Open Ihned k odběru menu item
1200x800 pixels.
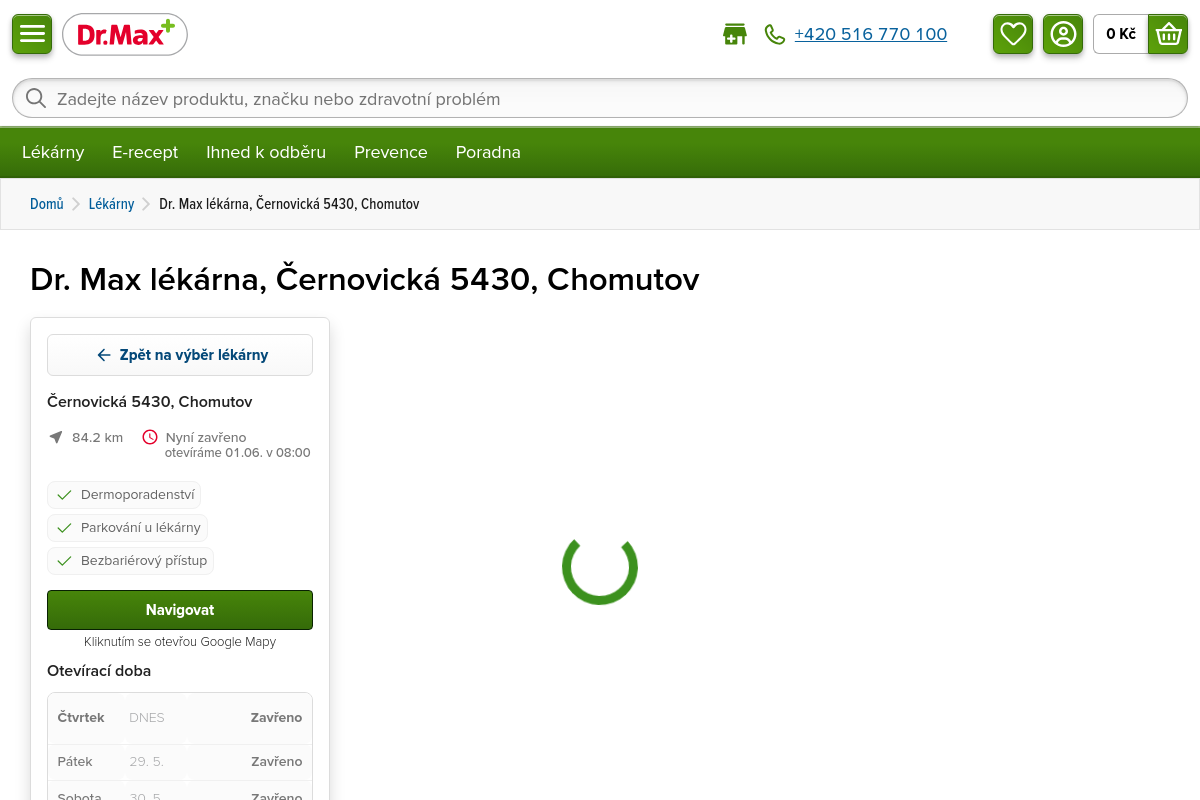pyautogui.click(x=266, y=152)
